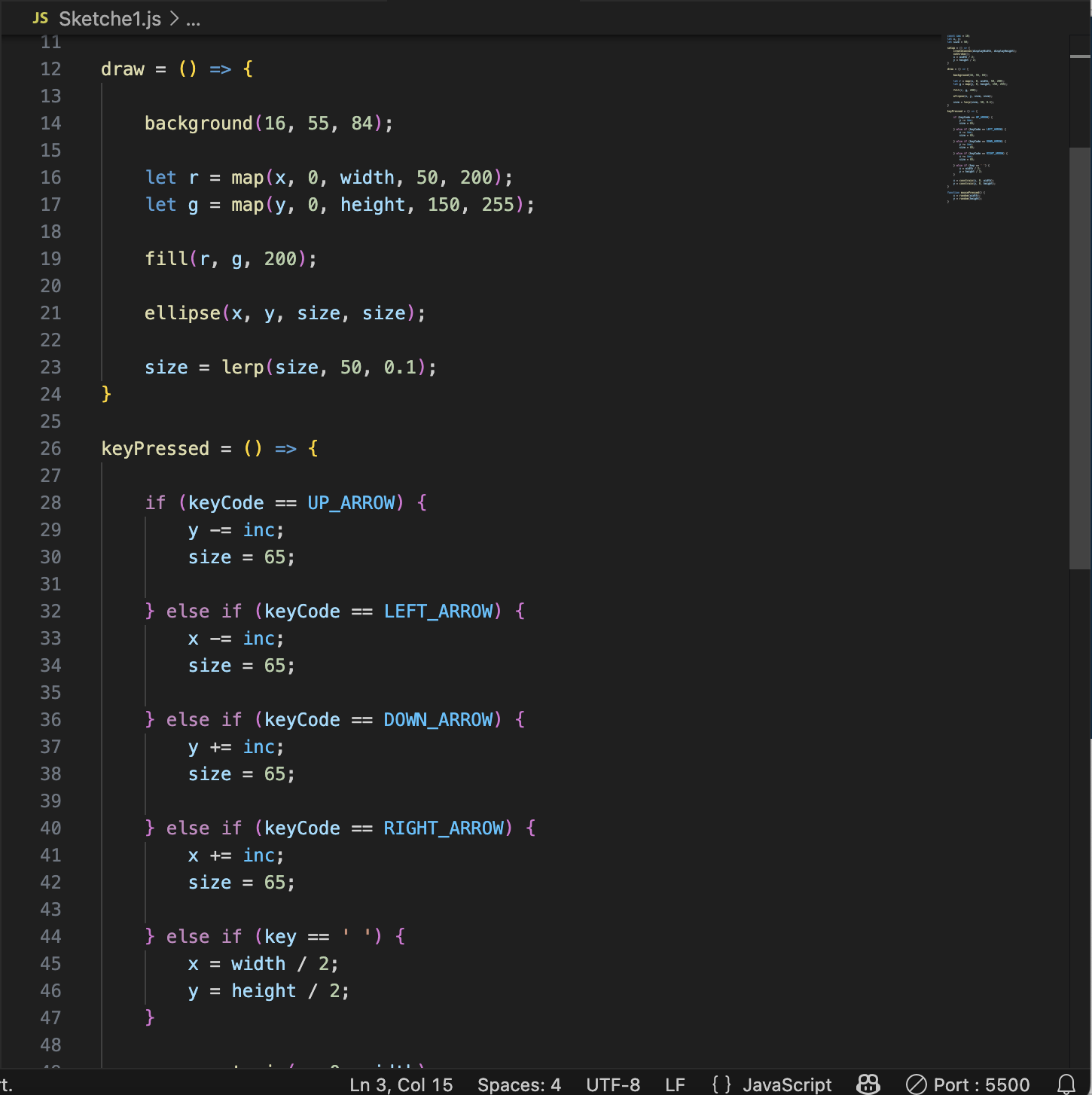Screen dimensions: 1092x1095
Task: Select the UTF-8 encoding indicator
Action: (613, 1084)
